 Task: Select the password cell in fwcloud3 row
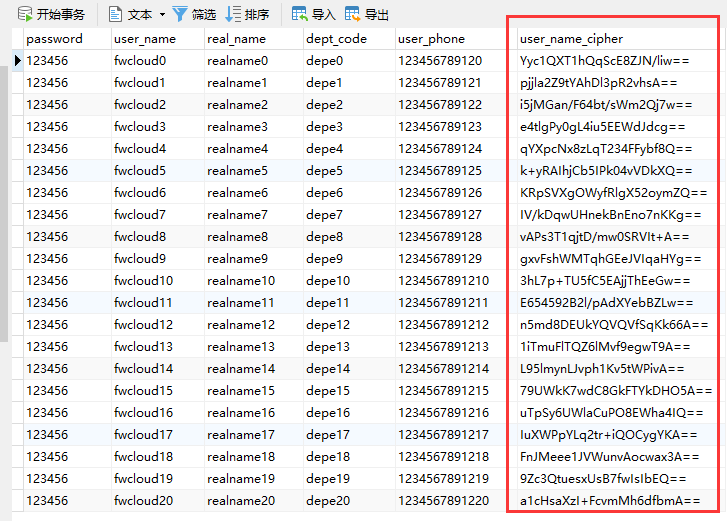click(47, 127)
